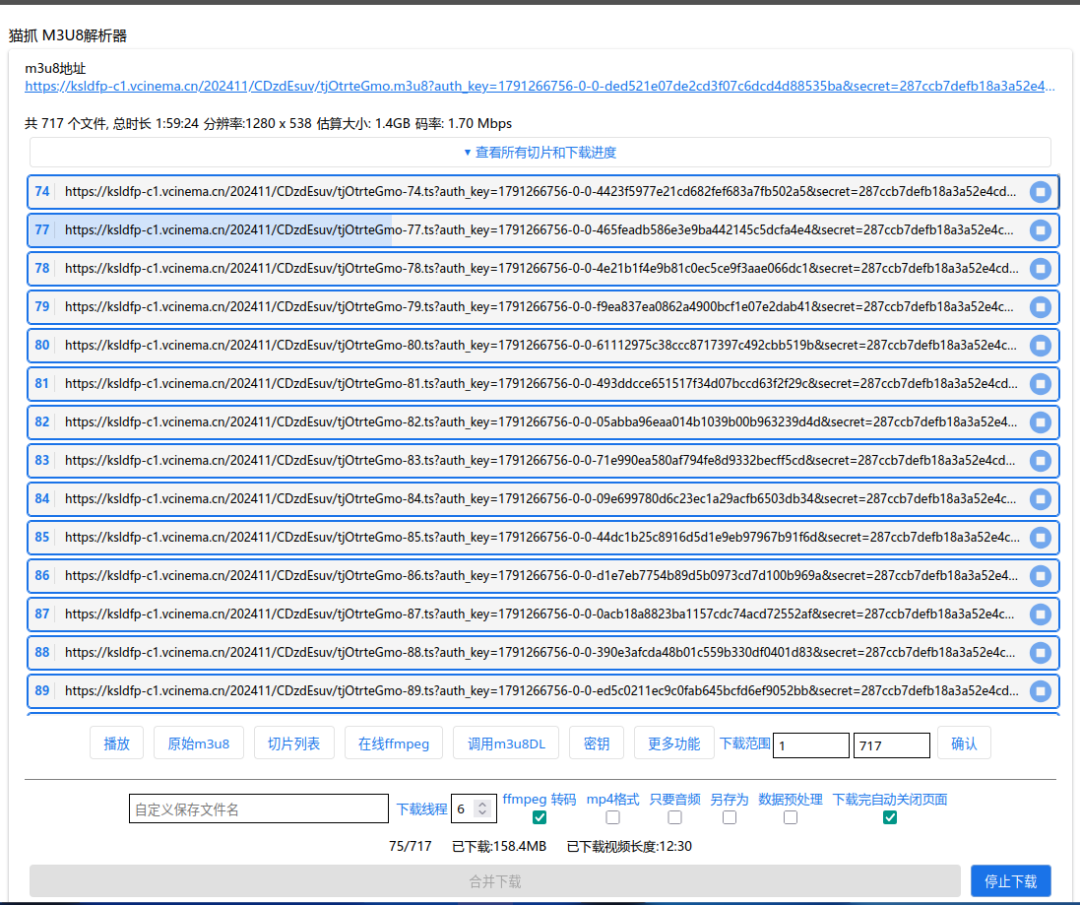Click the stop icon on segment 88 row
This screenshot has height=905, width=1080.
point(1040,652)
